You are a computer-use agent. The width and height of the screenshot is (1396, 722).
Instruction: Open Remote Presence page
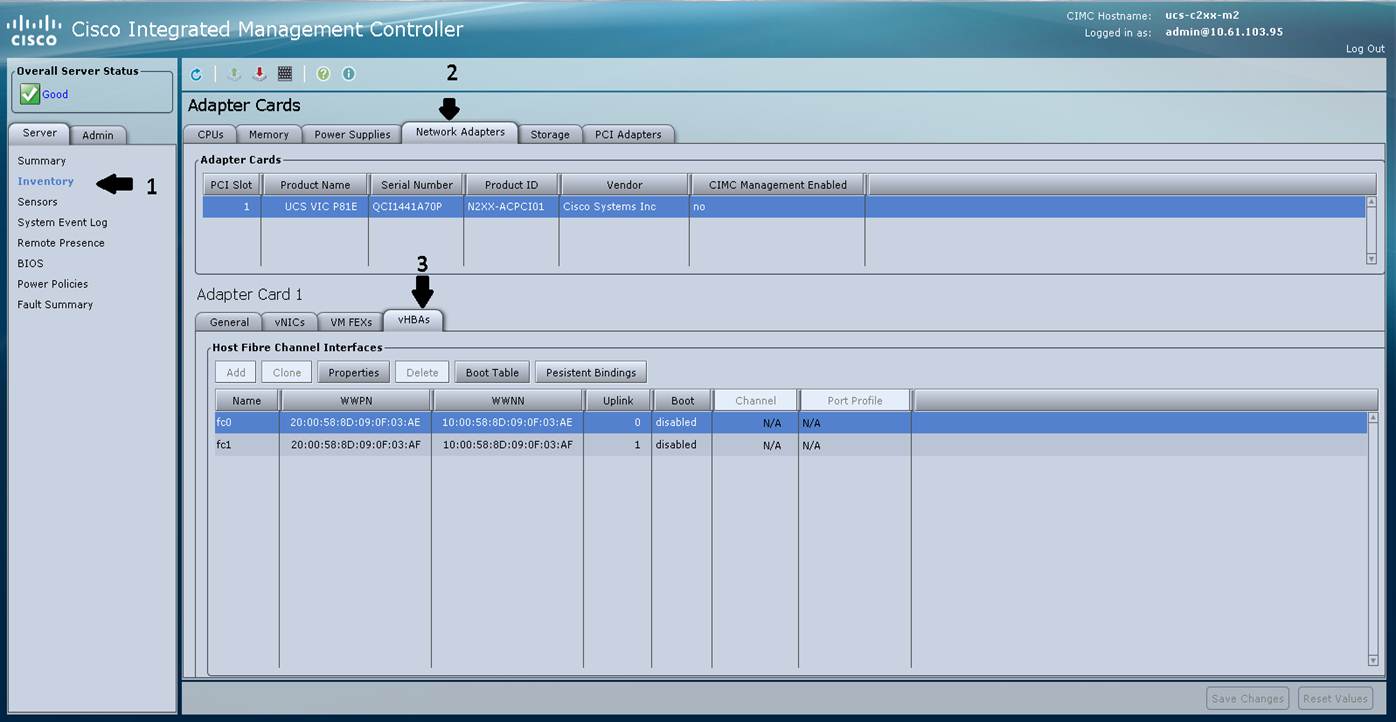[61, 243]
